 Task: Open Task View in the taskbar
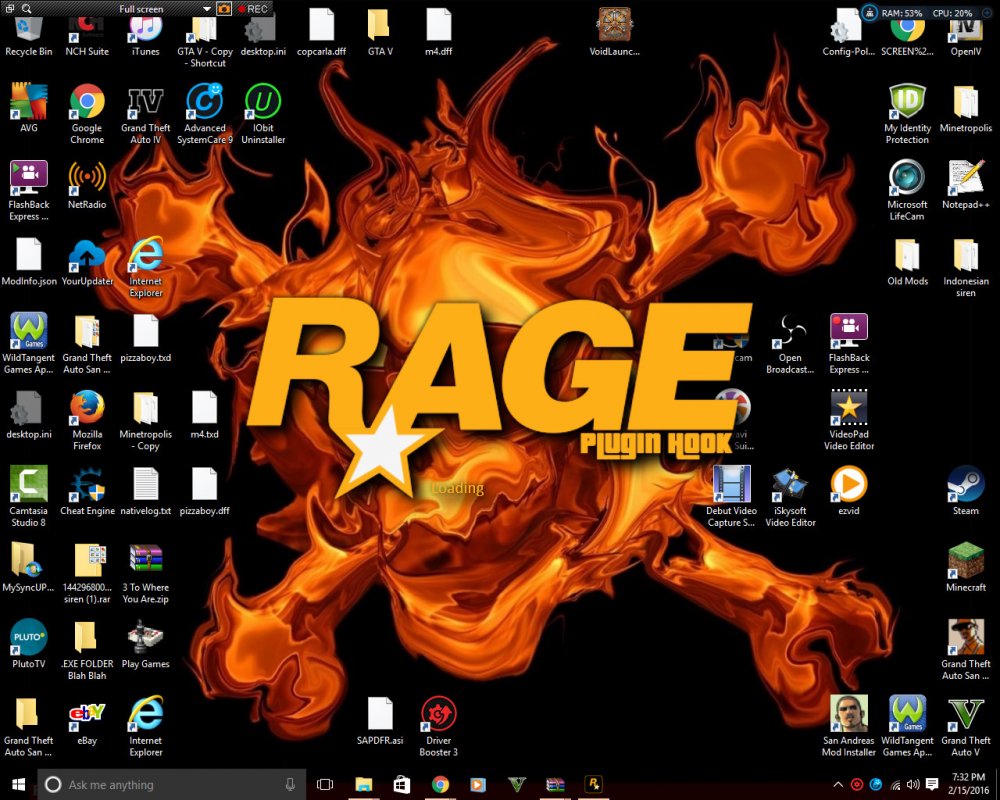tap(325, 785)
